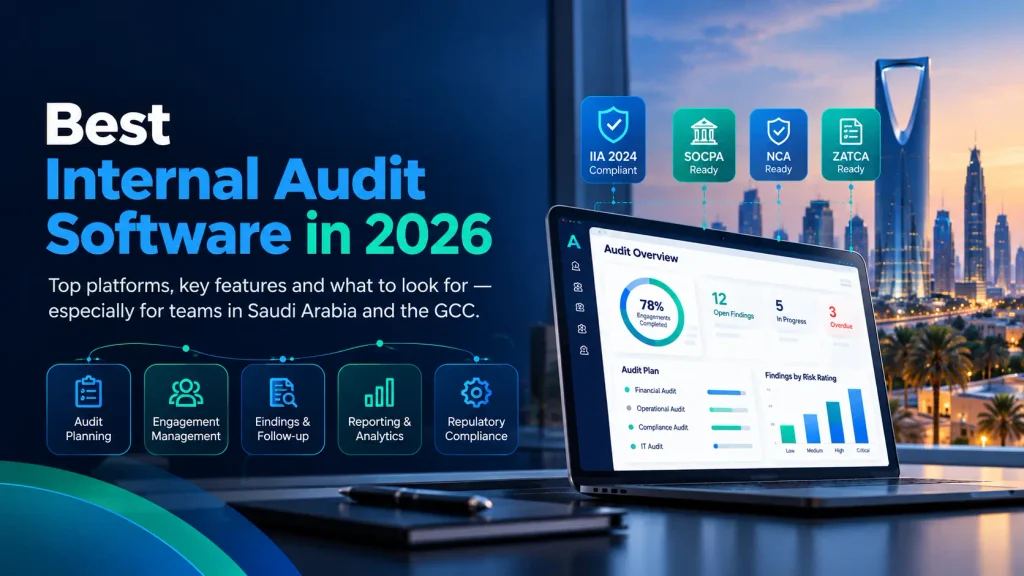Click the 'Follow-up' card label text
The width and height of the screenshot is (1024, 576).
coord(283,436)
